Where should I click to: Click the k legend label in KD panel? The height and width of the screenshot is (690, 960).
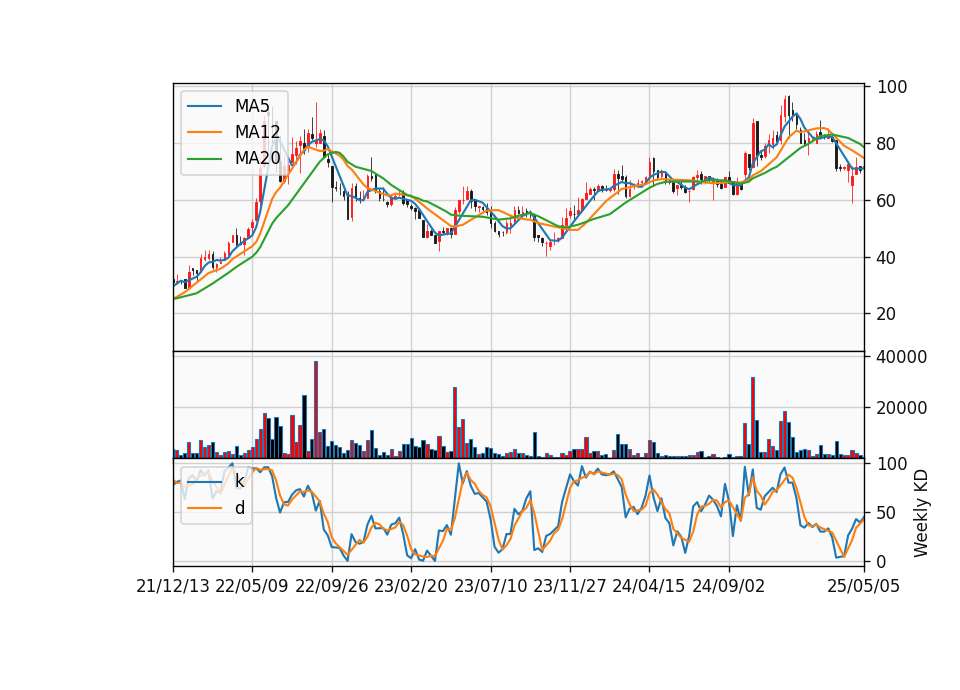point(239,481)
